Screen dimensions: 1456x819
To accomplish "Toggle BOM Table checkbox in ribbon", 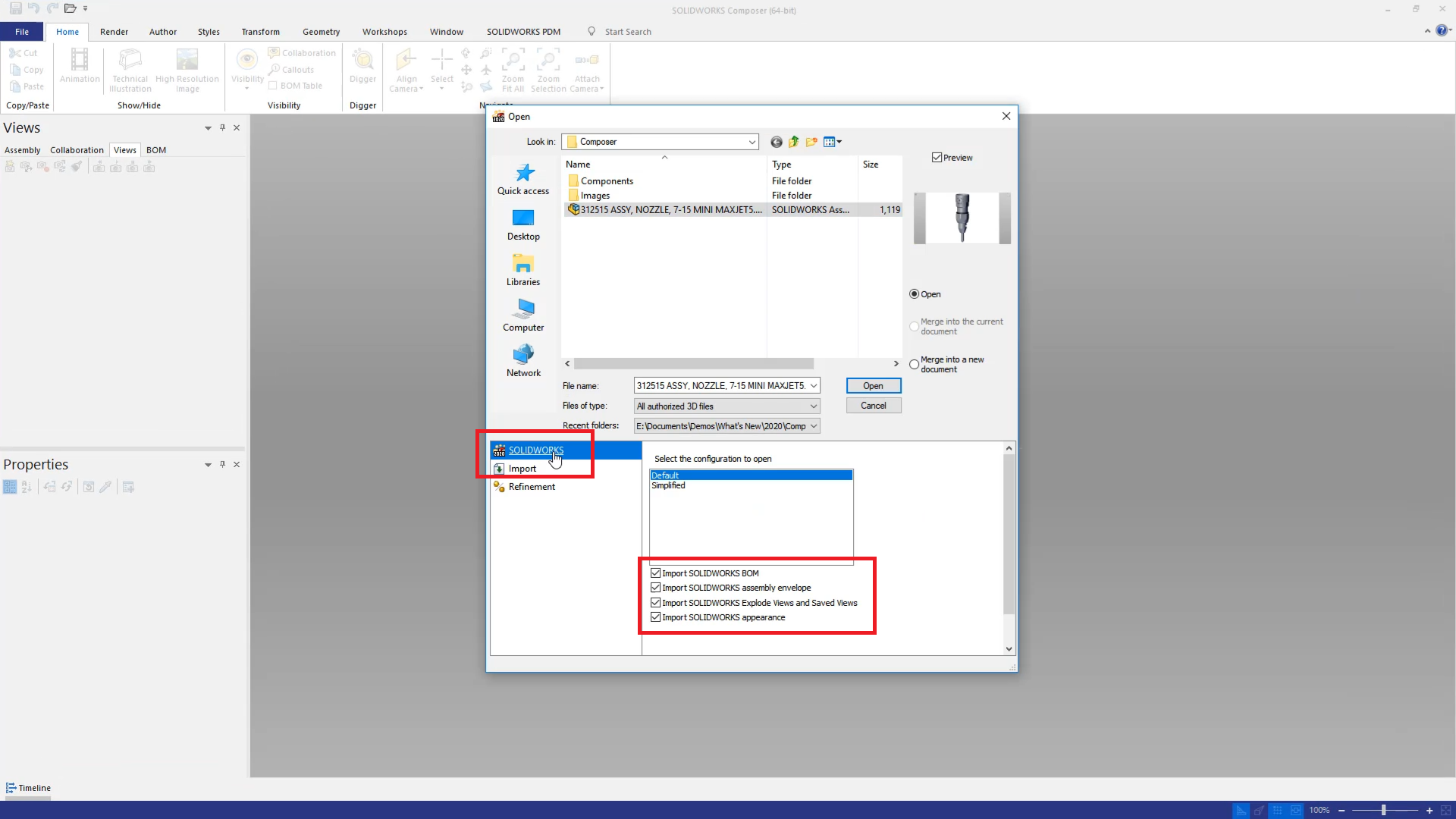I will coord(273,86).
